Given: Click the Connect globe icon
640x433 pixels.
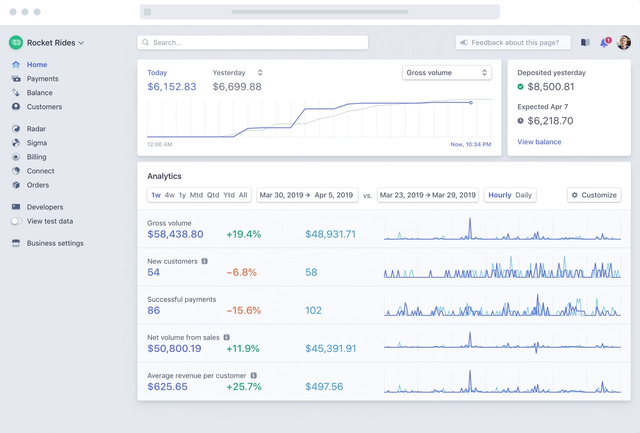Looking at the screenshot, I should [16, 171].
